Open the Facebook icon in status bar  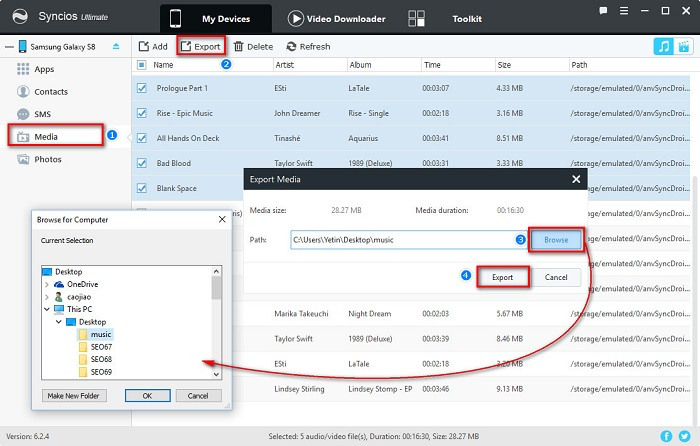[x=666, y=436]
